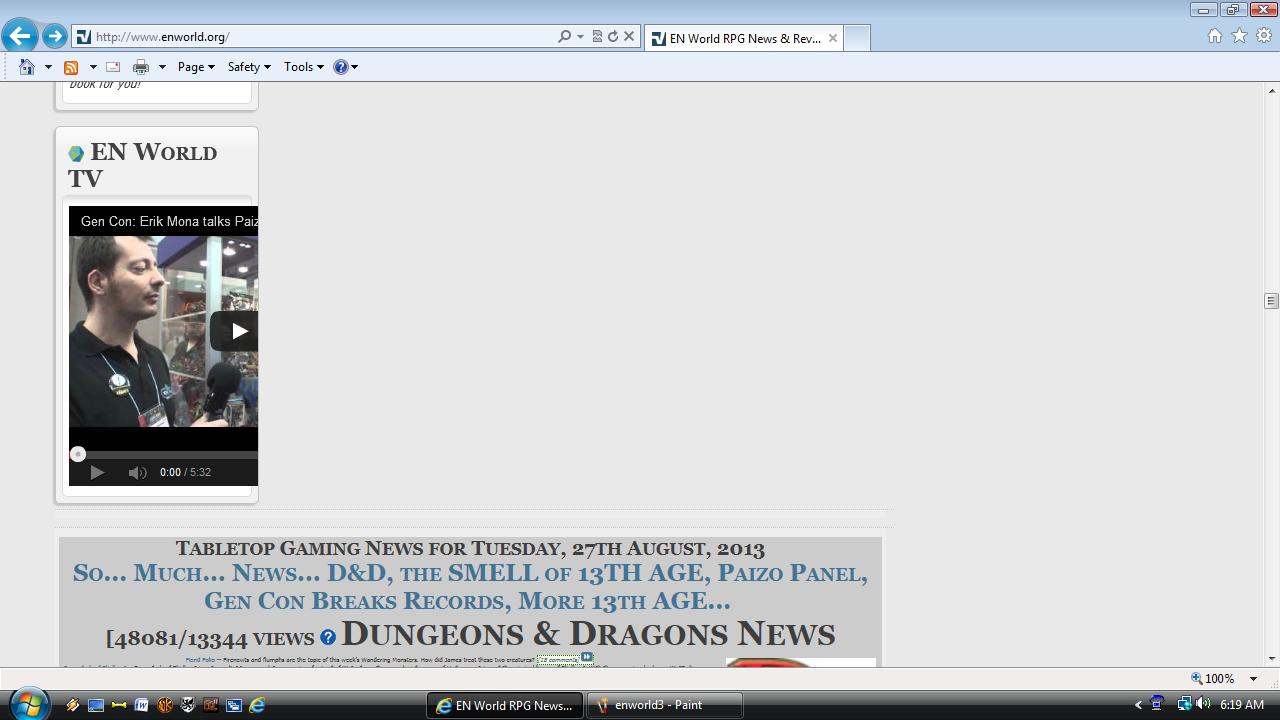Refresh the page with reload icon

coord(613,37)
